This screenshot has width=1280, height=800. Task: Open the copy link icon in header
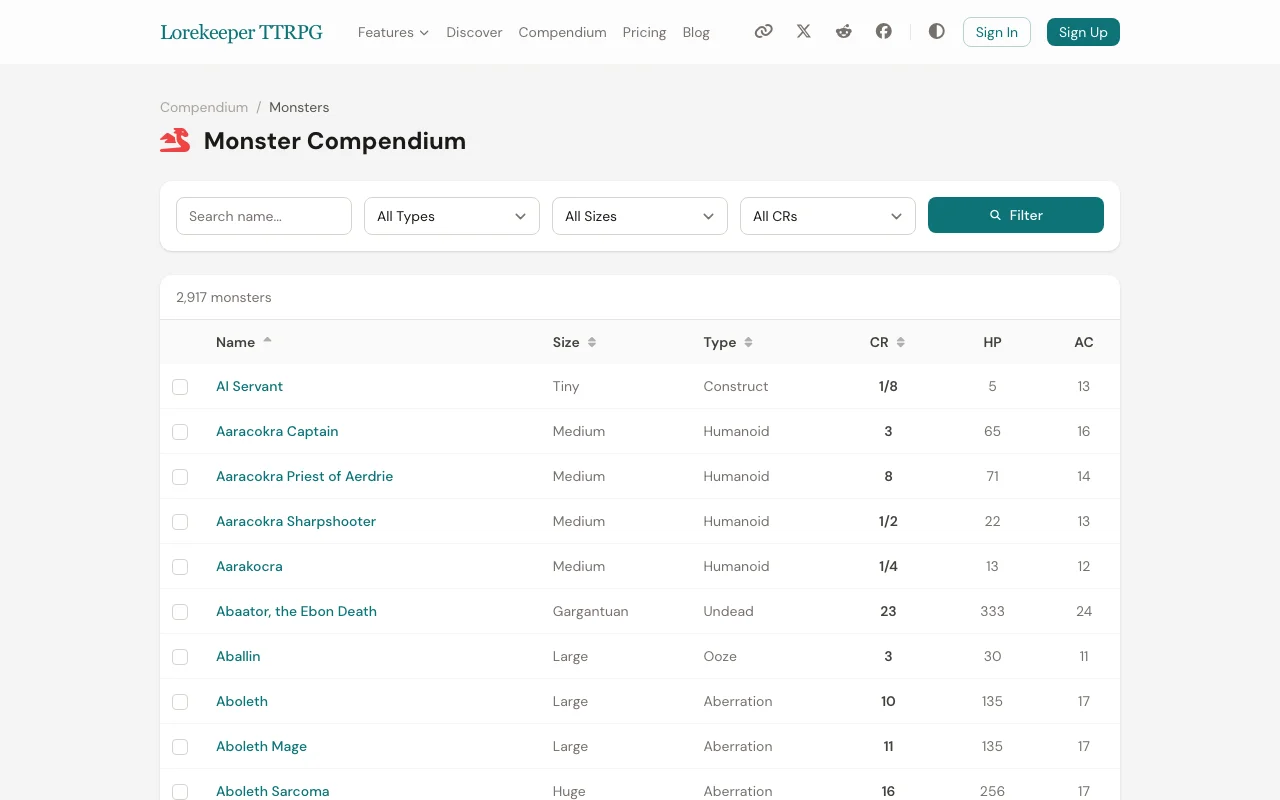(764, 31)
